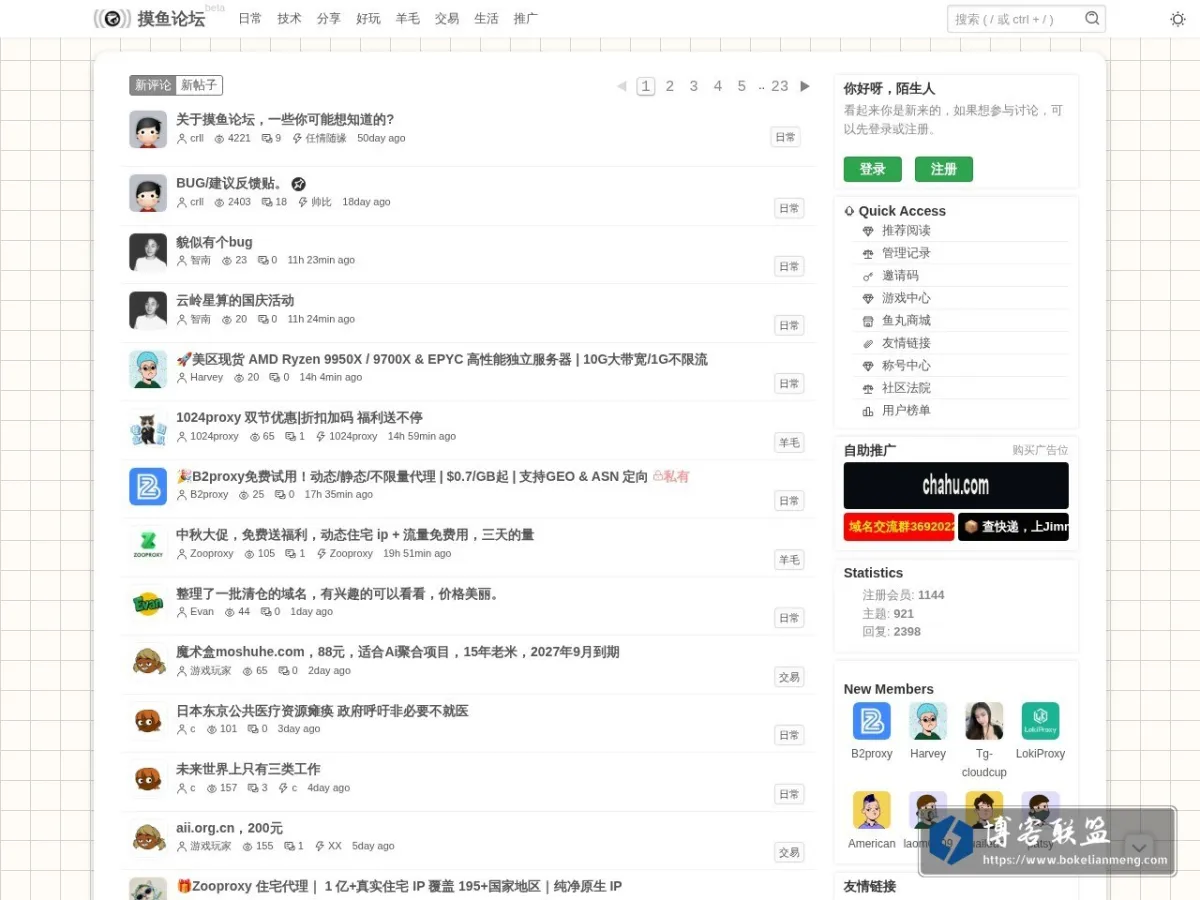Viewport: 1200px width, 900px height.
Task: Open the 好玩 navigation menu
Action: tap(368, 19)
